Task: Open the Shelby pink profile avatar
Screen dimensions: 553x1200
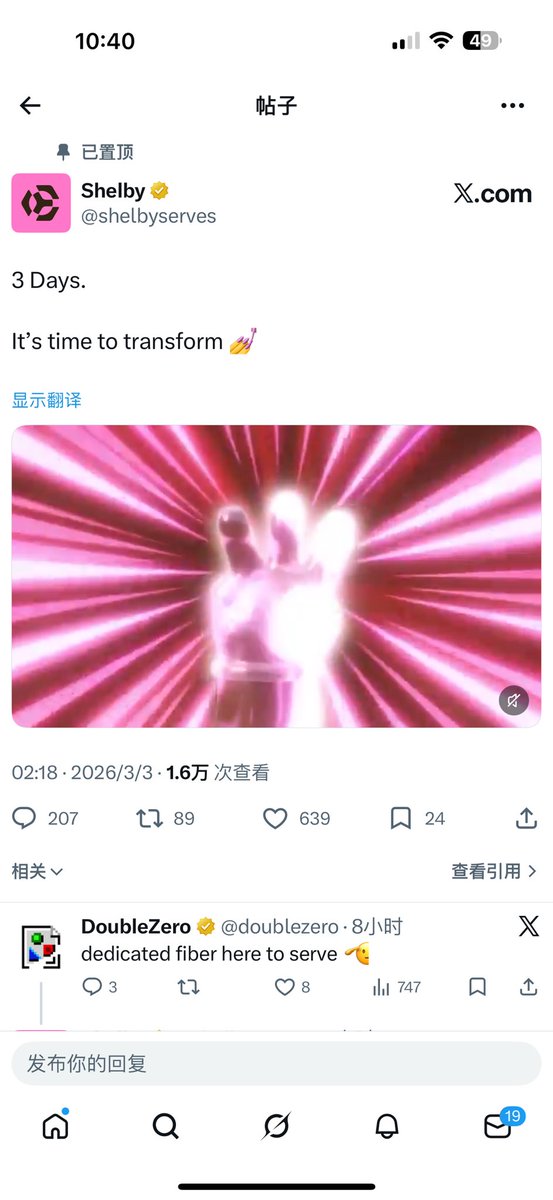Action: tap(41, 203)
